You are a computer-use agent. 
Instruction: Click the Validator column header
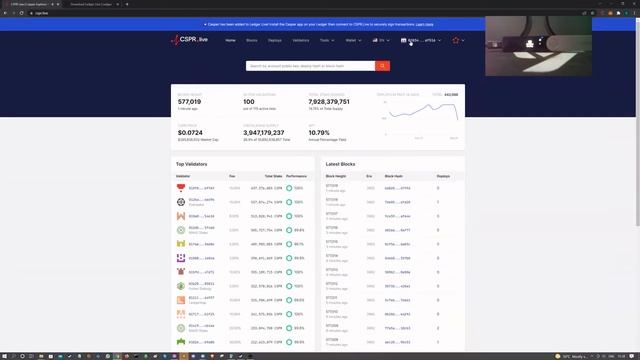[x=183, y=176]
